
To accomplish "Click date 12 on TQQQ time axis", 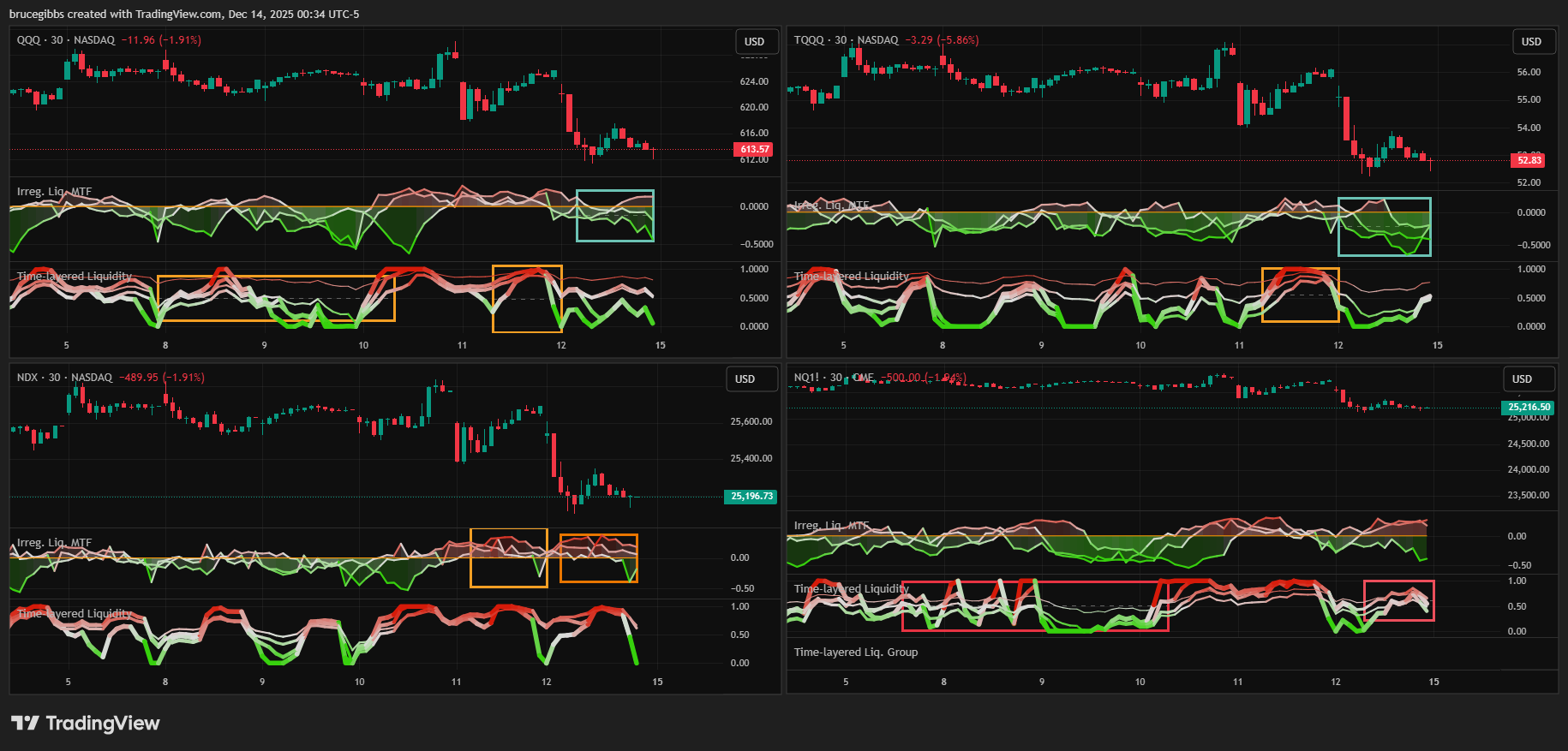I will point(1338,345).
